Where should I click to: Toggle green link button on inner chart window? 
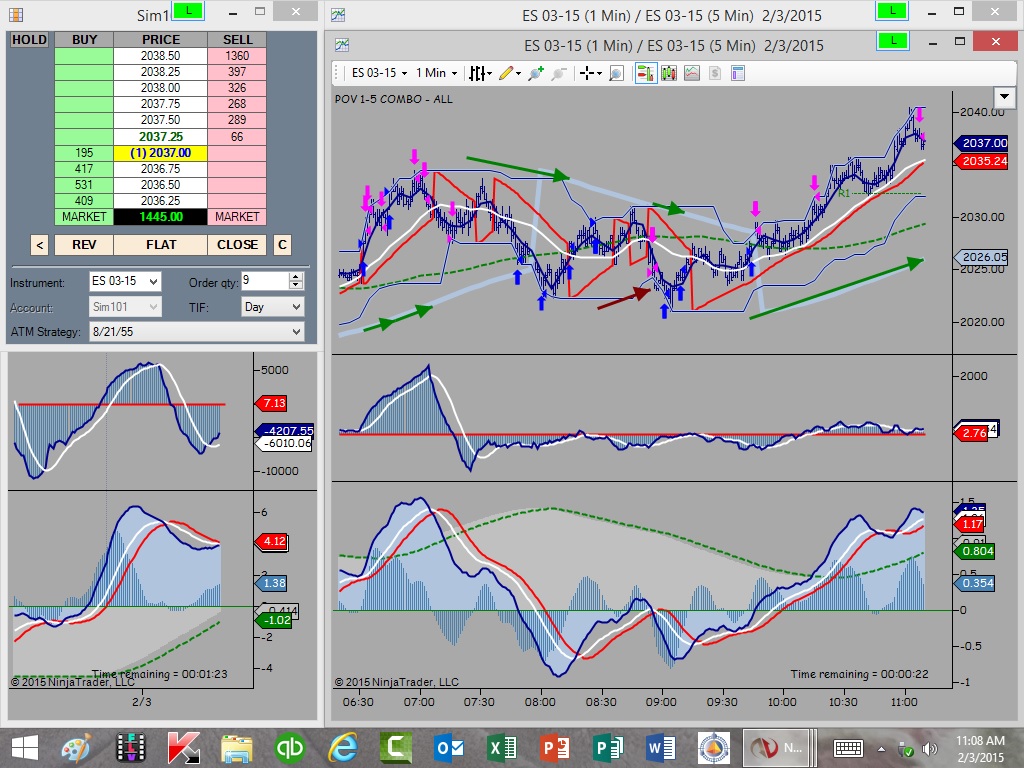[893, 40]
